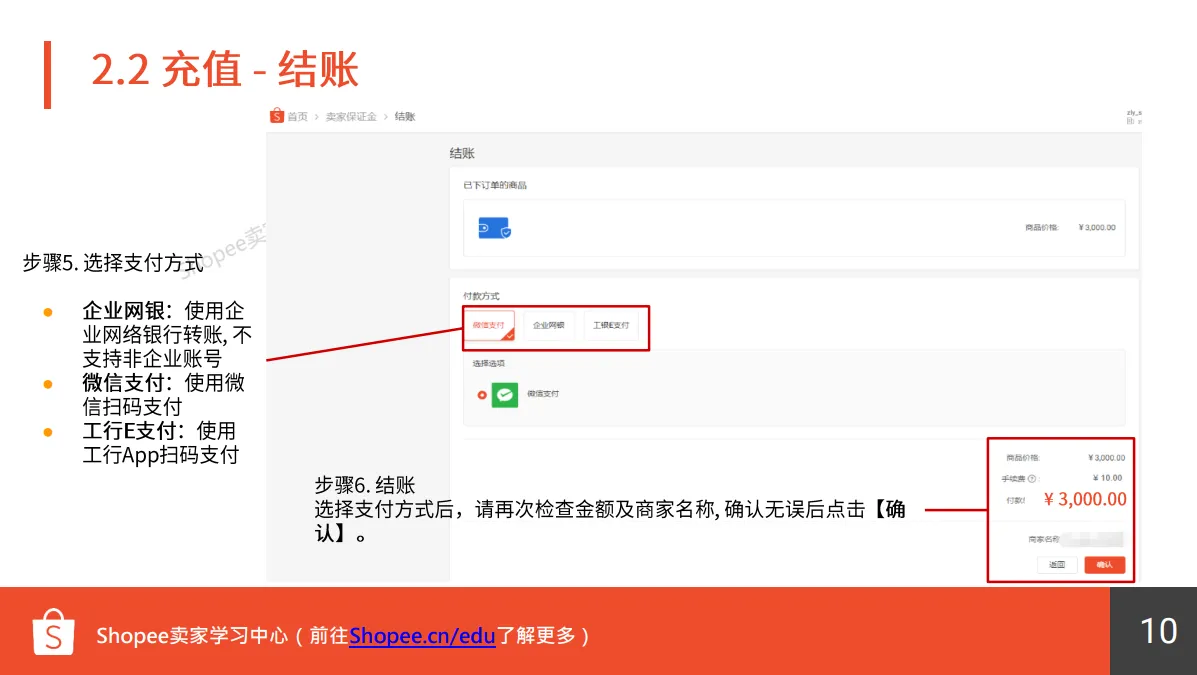Open the 卖家保证金 breadcrumb entry
The height and width of the screenshot is (675, 1197).
[350, 116]
